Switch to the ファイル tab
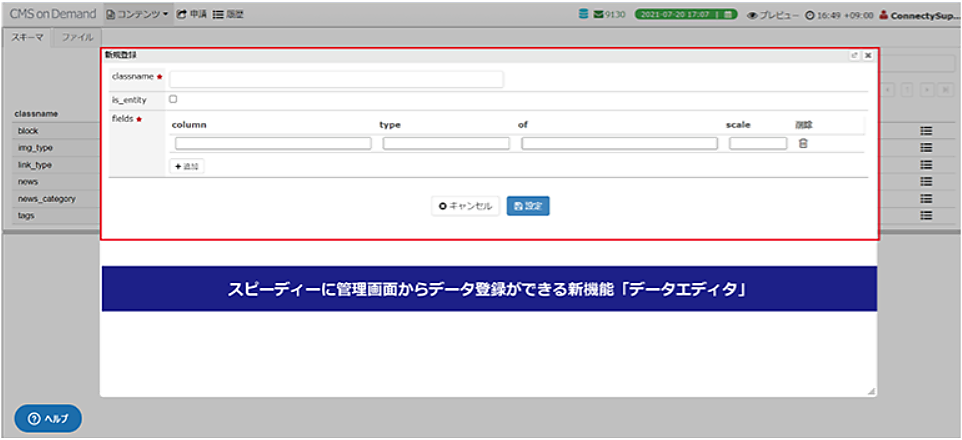 point(77,37)
